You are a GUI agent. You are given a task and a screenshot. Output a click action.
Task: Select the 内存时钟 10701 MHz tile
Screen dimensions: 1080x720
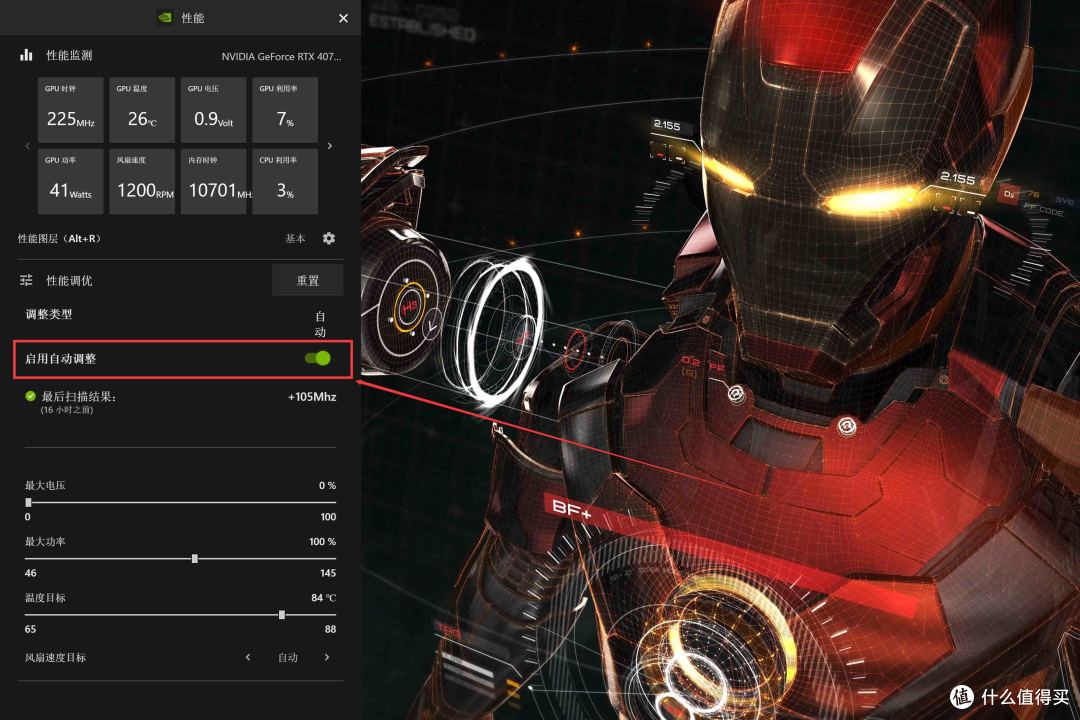click(x=214, y=181)
